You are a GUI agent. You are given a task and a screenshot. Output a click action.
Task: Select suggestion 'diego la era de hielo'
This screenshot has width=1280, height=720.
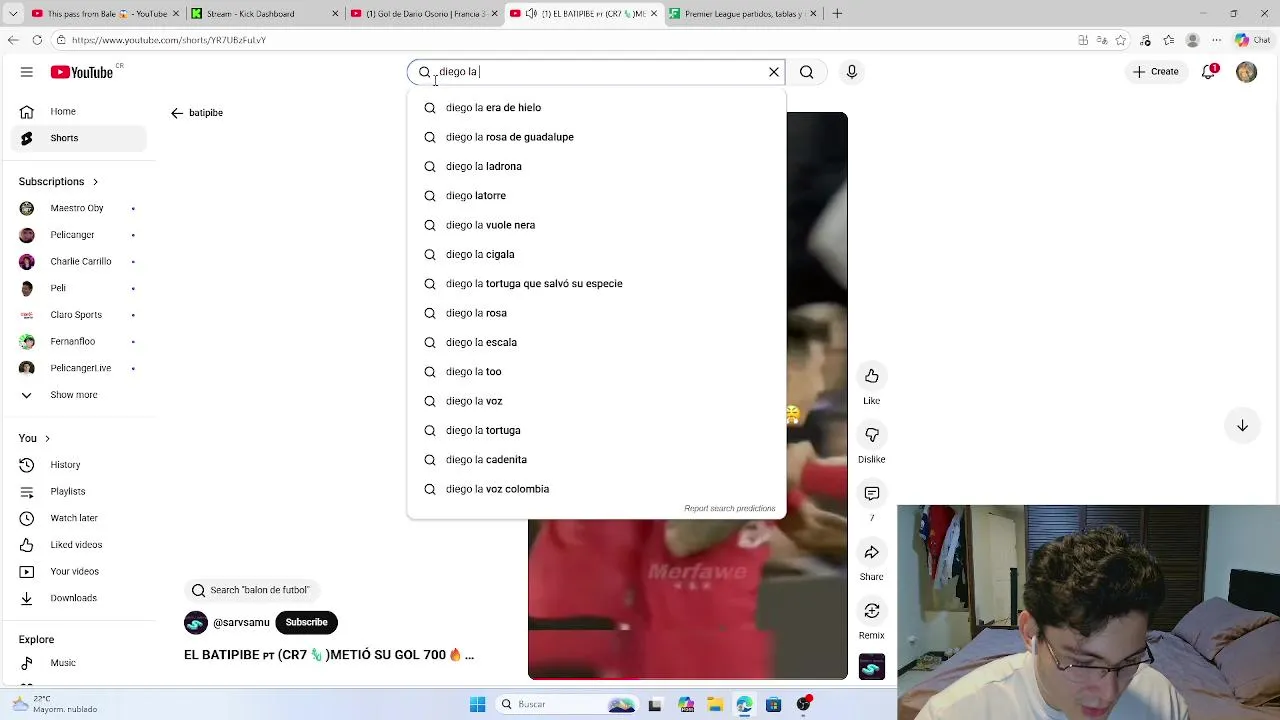click(597, 108)
